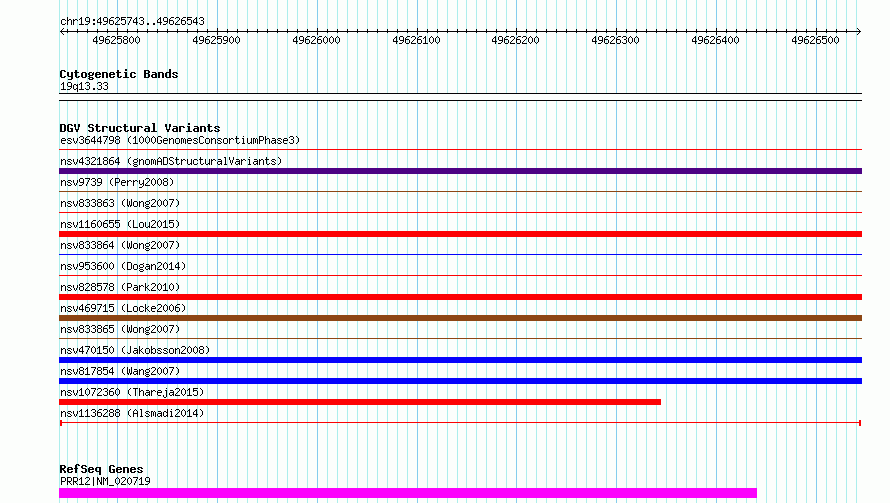The height and width of the screenshot is (503, 890).
Task: Click the red nsv828578 variant bar
Action: (x=460, y=297)
